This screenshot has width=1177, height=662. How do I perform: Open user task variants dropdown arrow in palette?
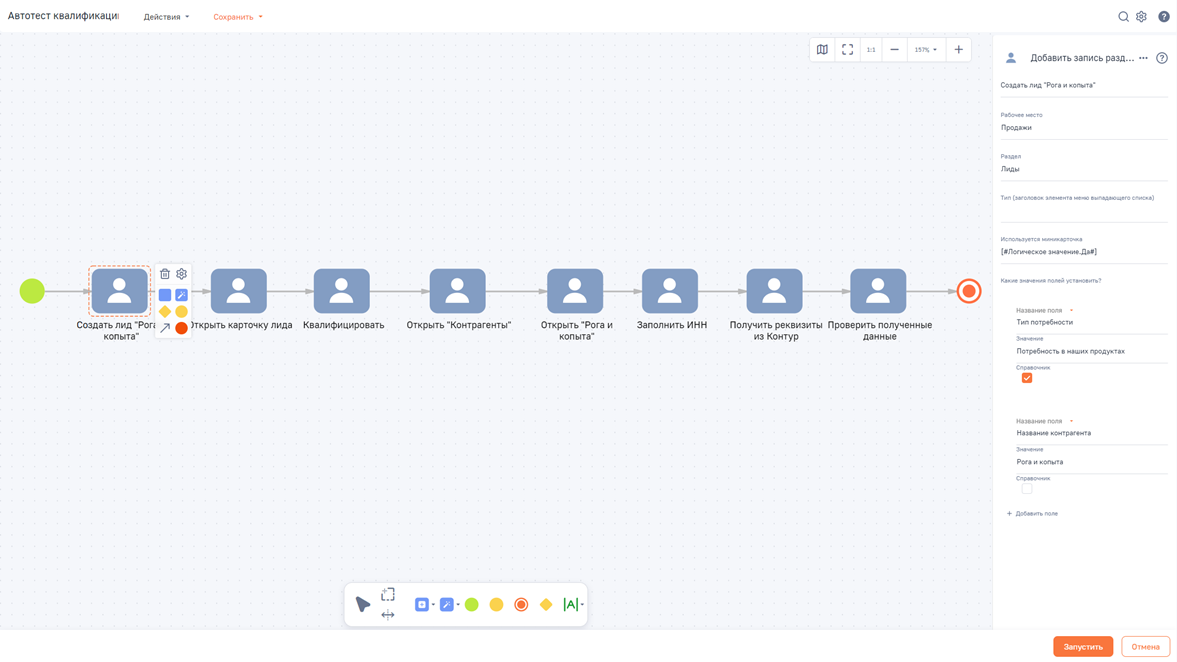(x=433, y=605)
